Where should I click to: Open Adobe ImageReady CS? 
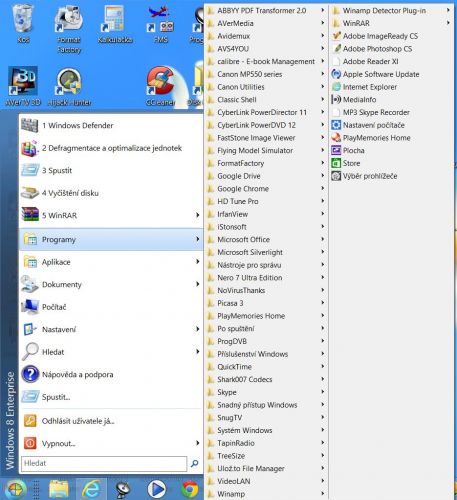coord(390,36)
